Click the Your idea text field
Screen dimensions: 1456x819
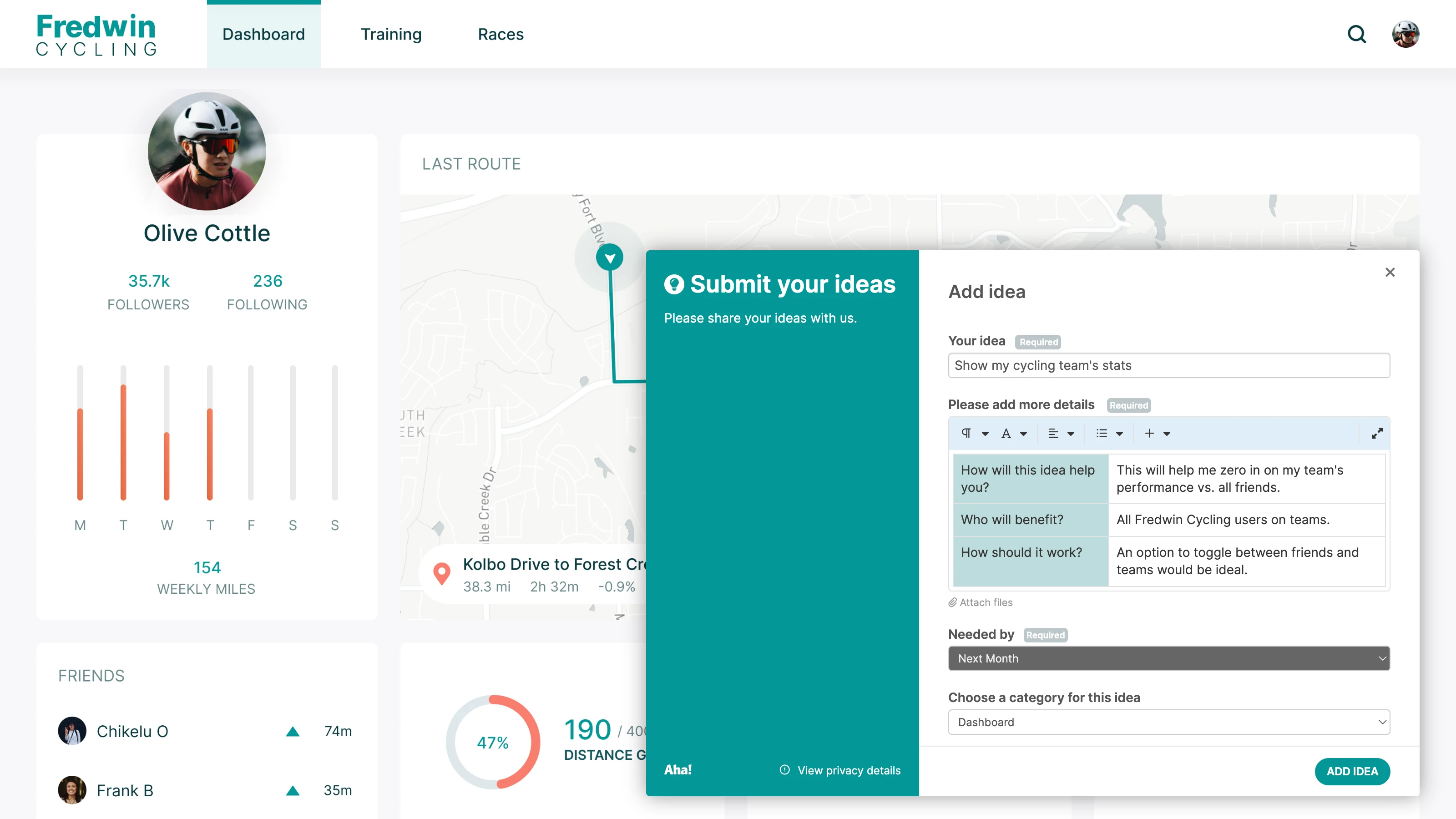tap(1168, 366)
